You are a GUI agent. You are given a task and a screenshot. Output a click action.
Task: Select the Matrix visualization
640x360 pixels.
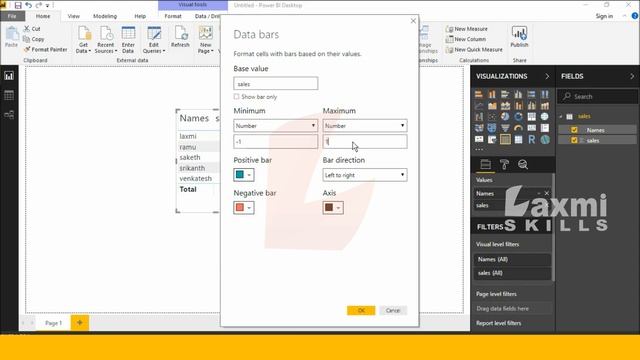(518, 140)
